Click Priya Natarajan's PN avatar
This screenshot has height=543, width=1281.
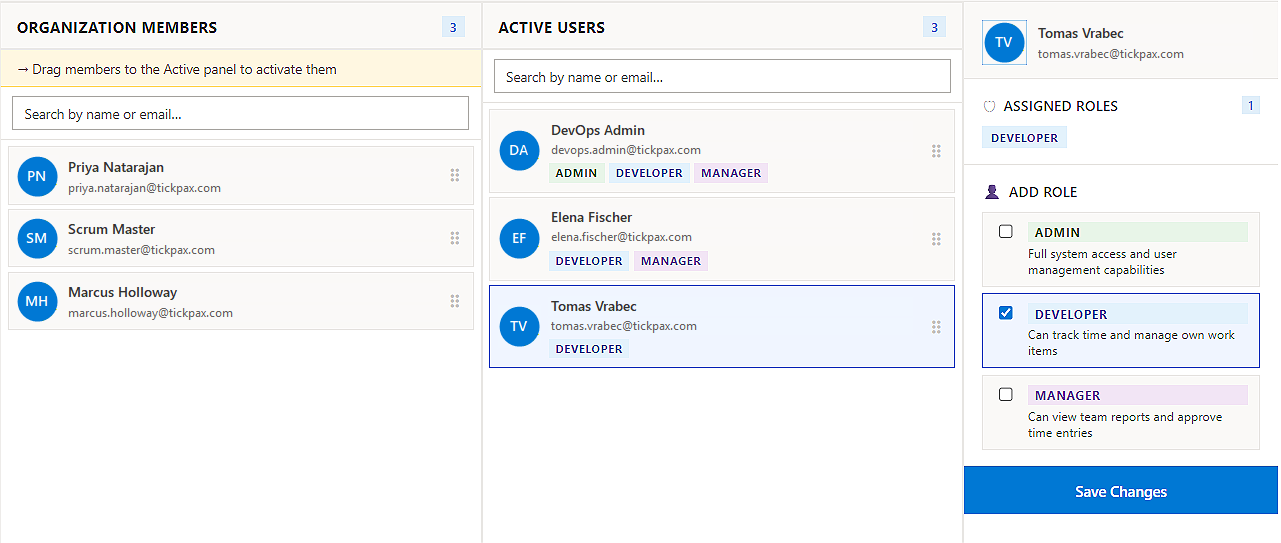tap(37, 176)
